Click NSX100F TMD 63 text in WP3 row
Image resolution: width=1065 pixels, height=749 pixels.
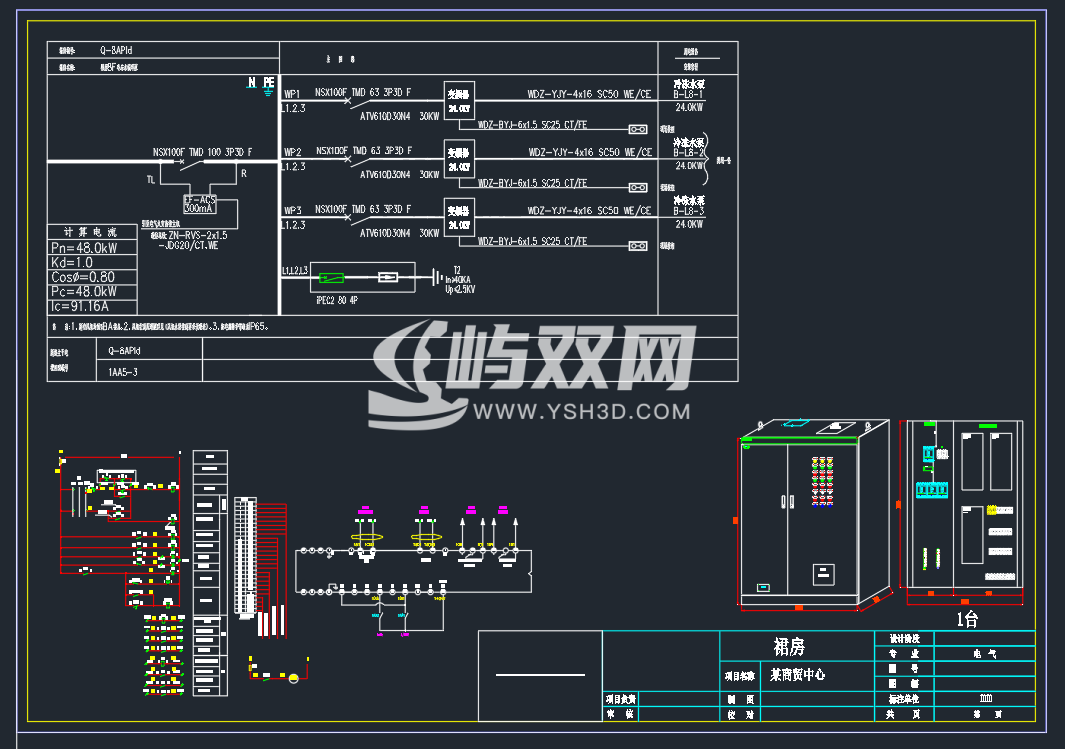(x=363, y=209)
